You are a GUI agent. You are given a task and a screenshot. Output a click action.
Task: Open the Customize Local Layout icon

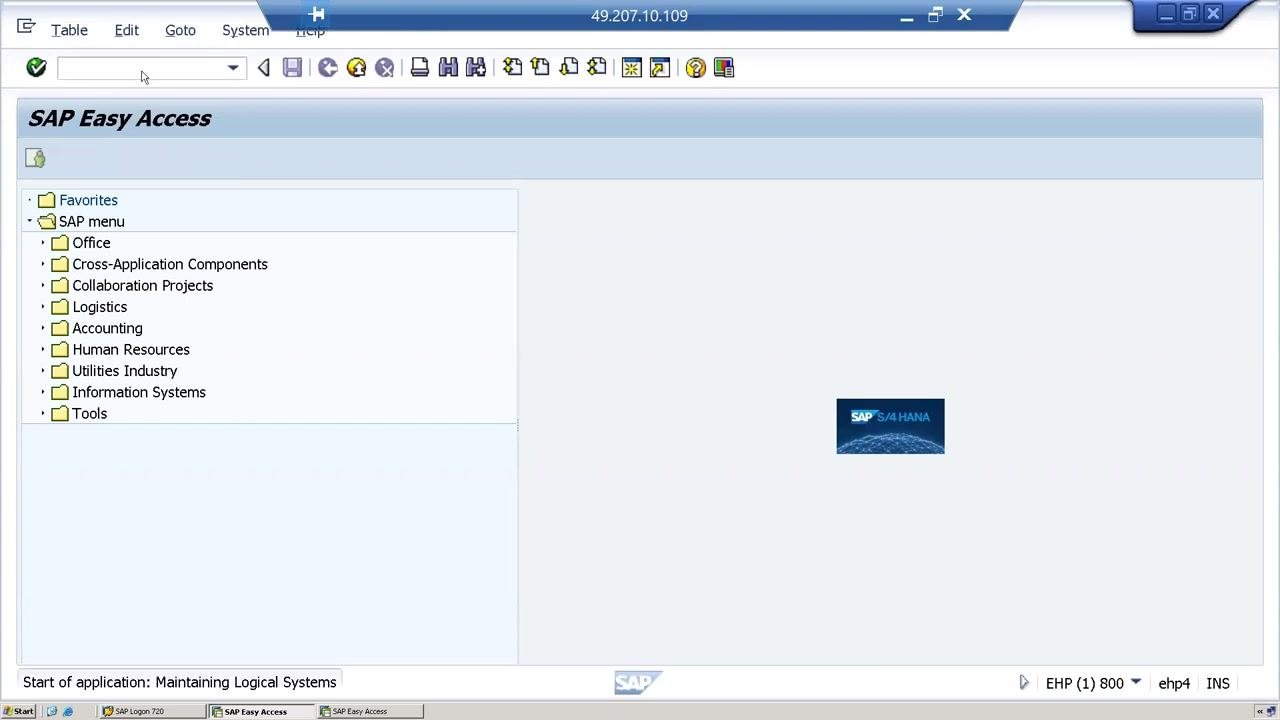724,68
